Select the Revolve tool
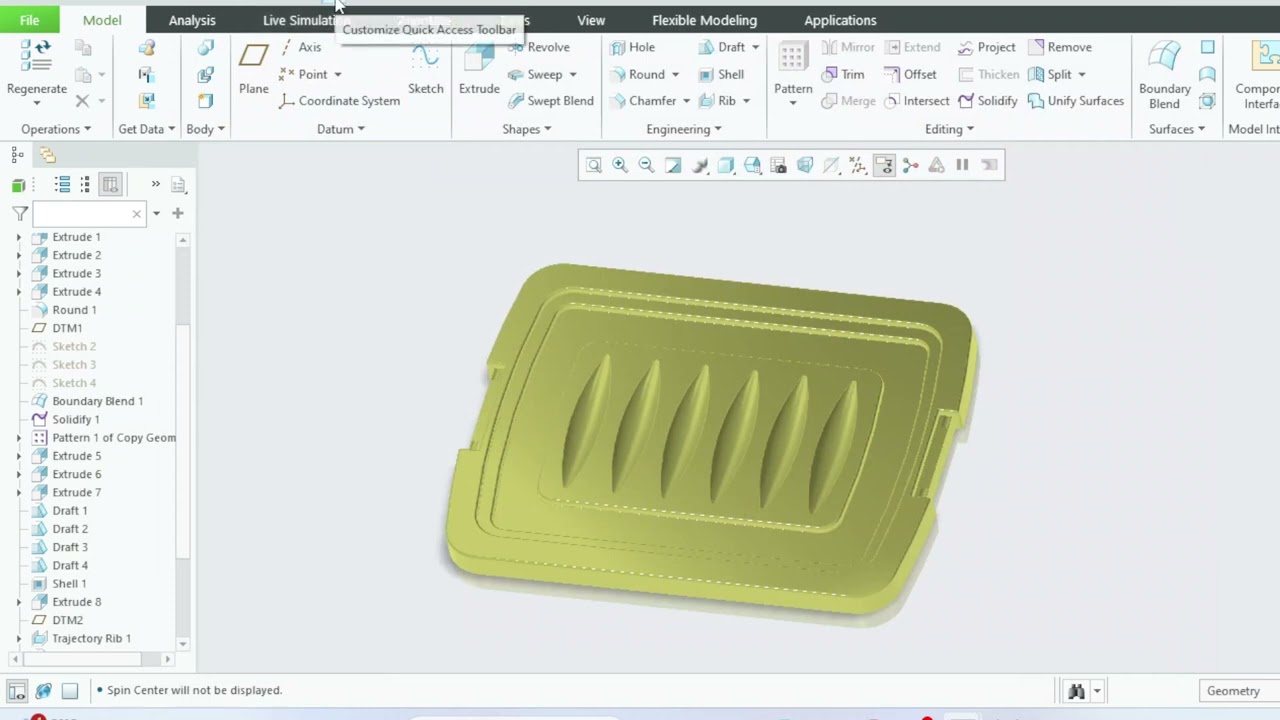Screen dimensions: 1280x720 pyautogui.click(x=538, y=47)
